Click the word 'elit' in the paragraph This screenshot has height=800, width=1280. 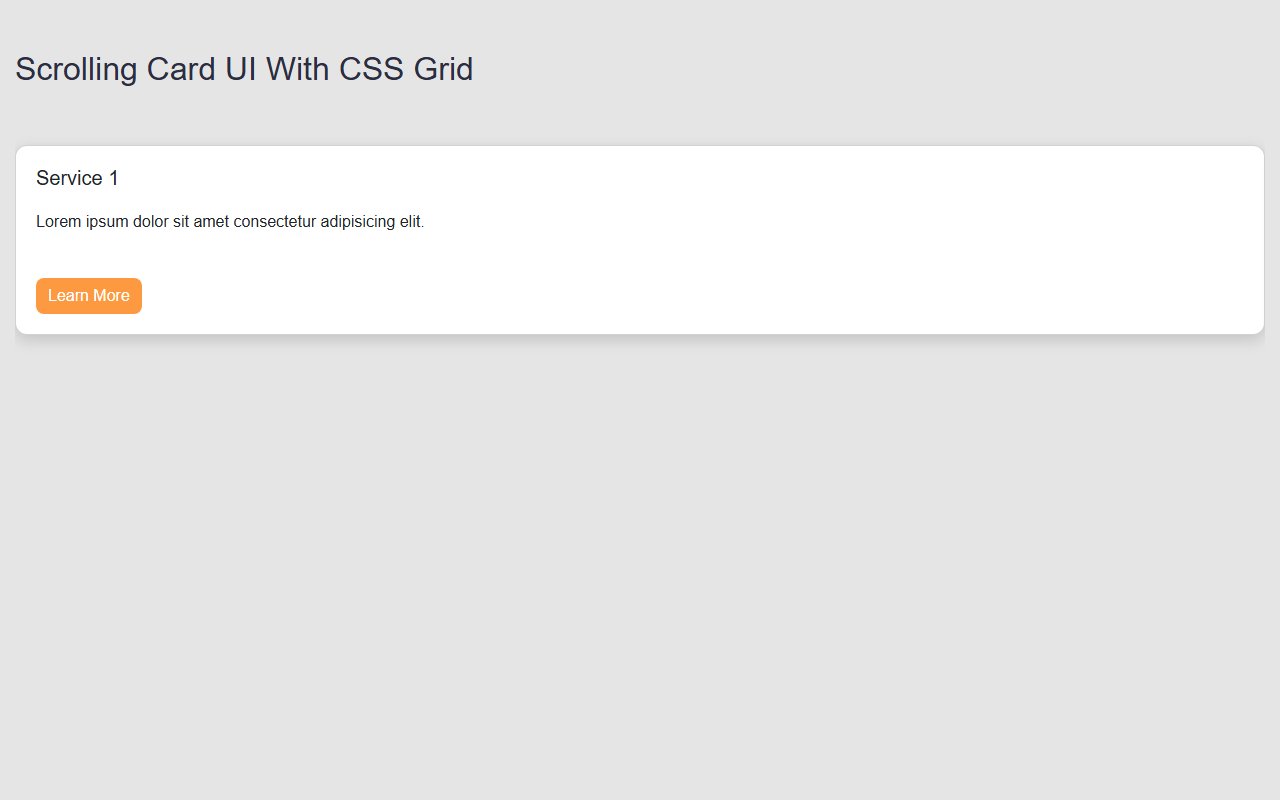tap(411, 221)
